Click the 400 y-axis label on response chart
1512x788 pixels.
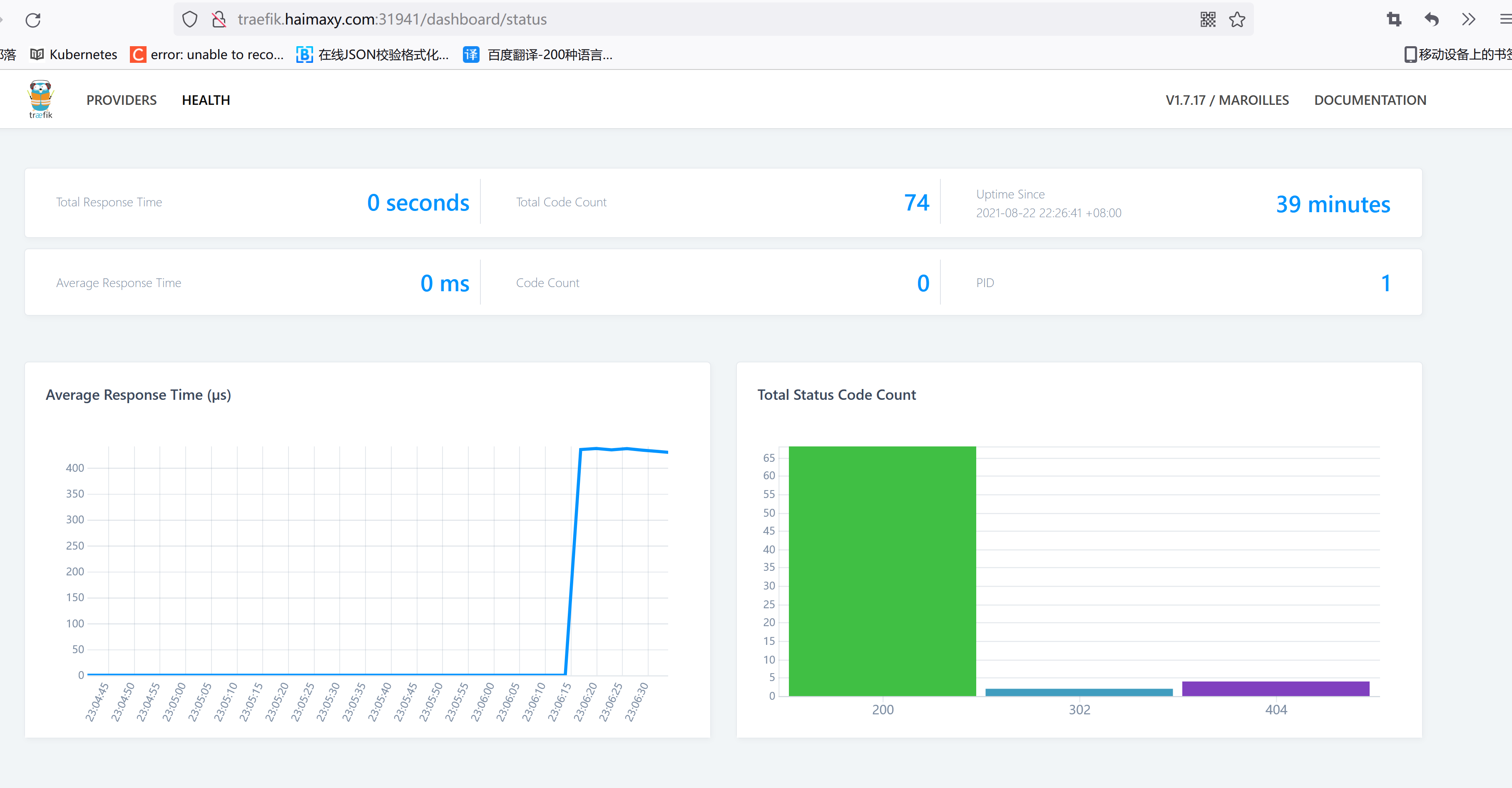coord(75,468)
